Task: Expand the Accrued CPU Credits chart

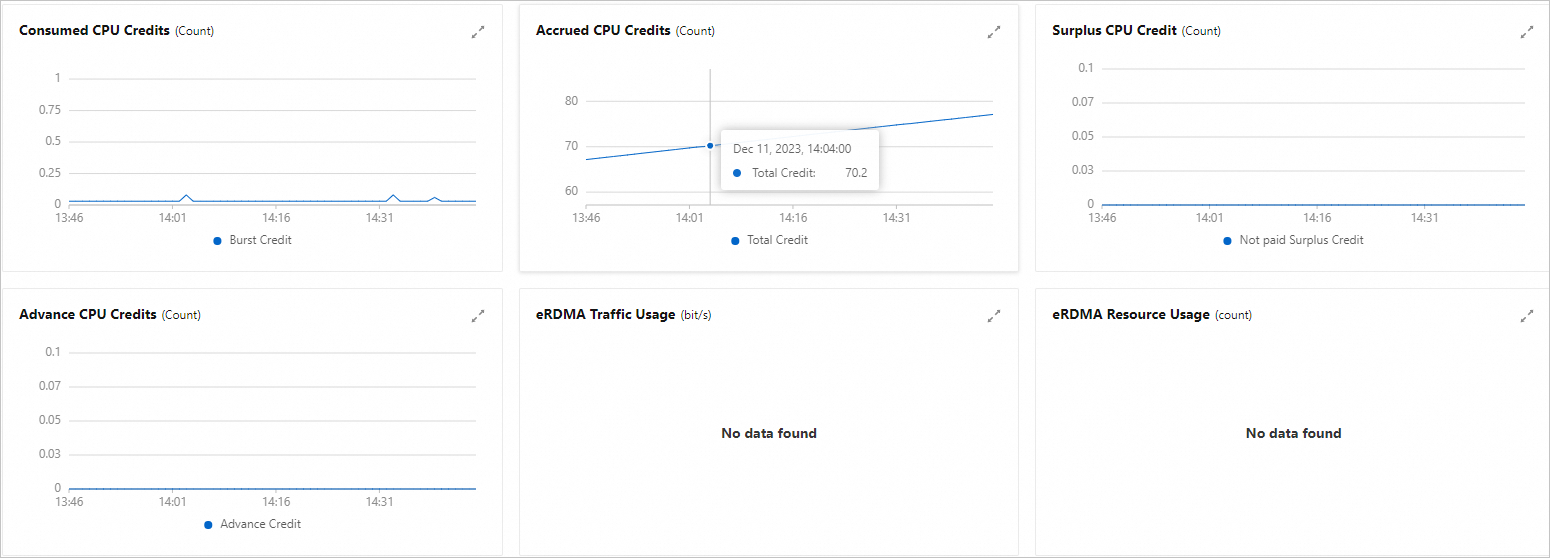Action: coord(994,32)
